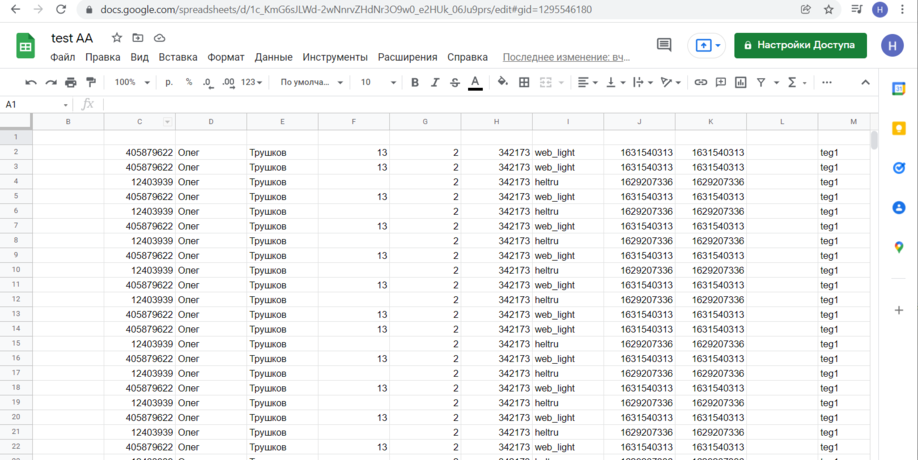
Task: Click the present to meeting button
Action: click(x=707, y=45)
